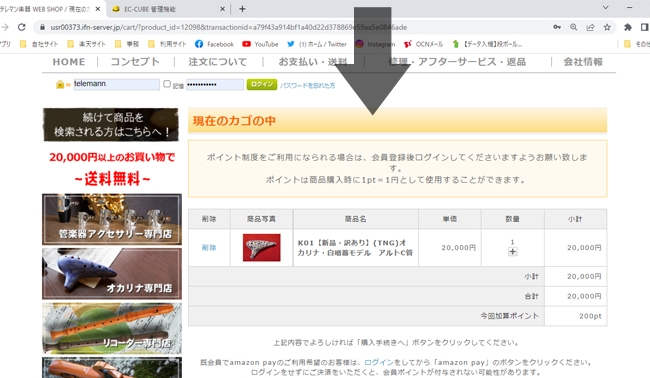The image size is (650, 378).
Task: Click the K01 オカリナ product name
Action: coord(355,247)
